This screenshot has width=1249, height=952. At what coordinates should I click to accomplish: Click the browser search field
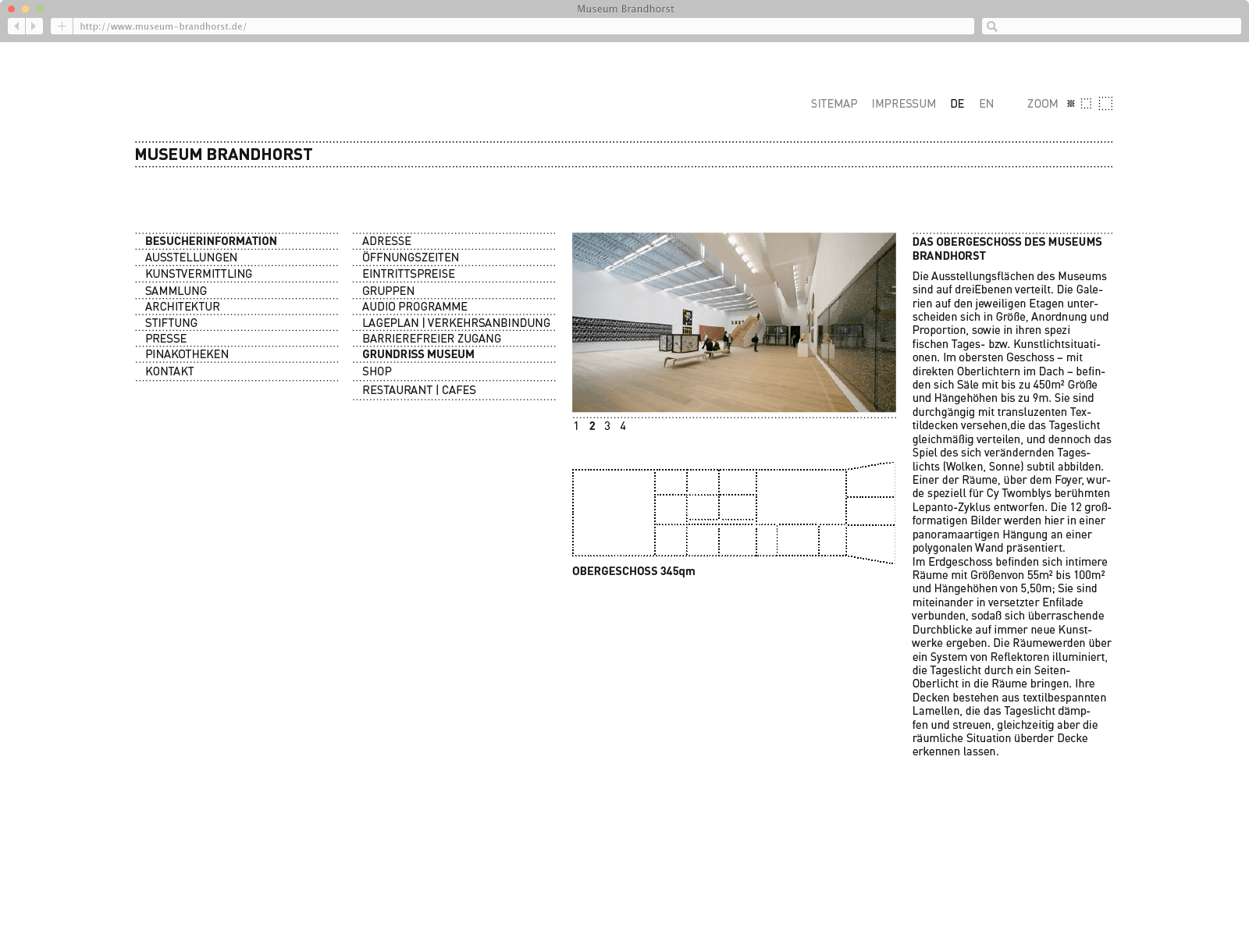coord(1111,27)
